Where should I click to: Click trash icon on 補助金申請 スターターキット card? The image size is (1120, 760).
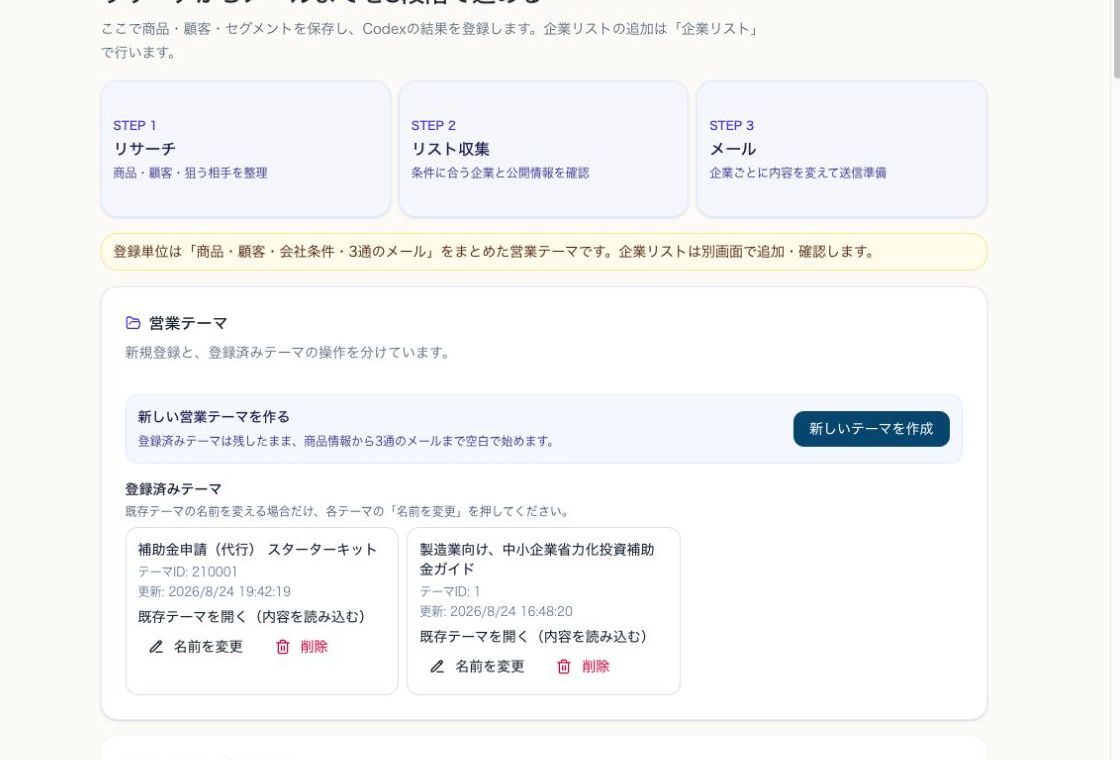[x=283, y=647]
